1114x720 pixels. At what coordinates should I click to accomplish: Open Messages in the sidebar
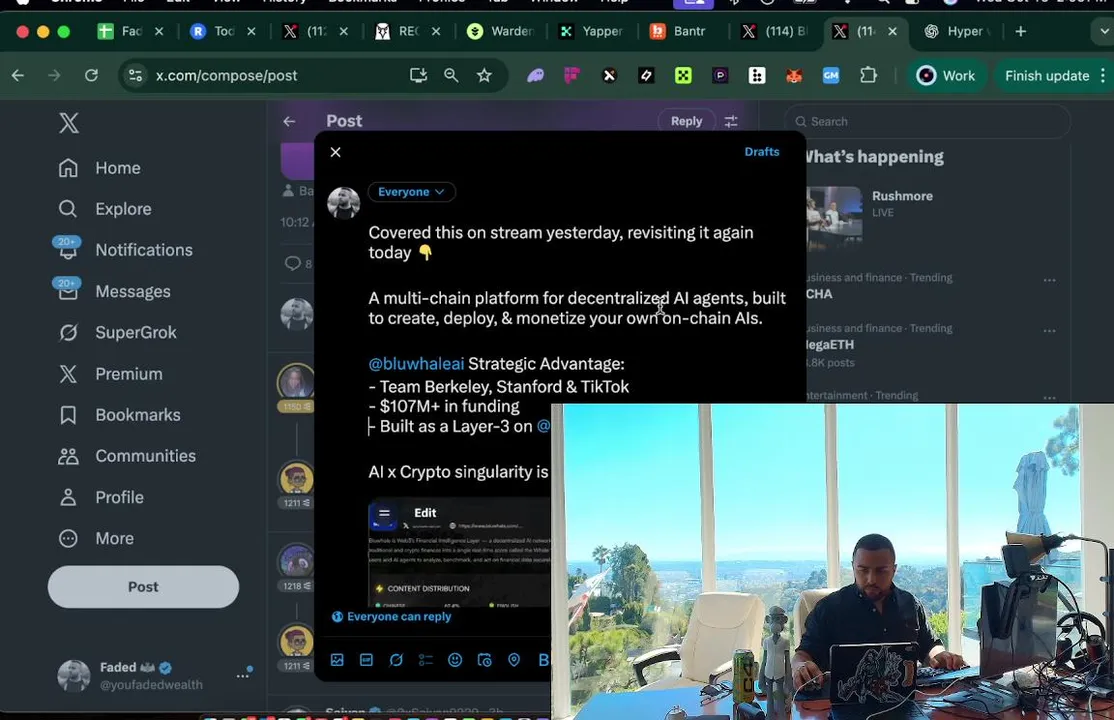click(114, 291)
